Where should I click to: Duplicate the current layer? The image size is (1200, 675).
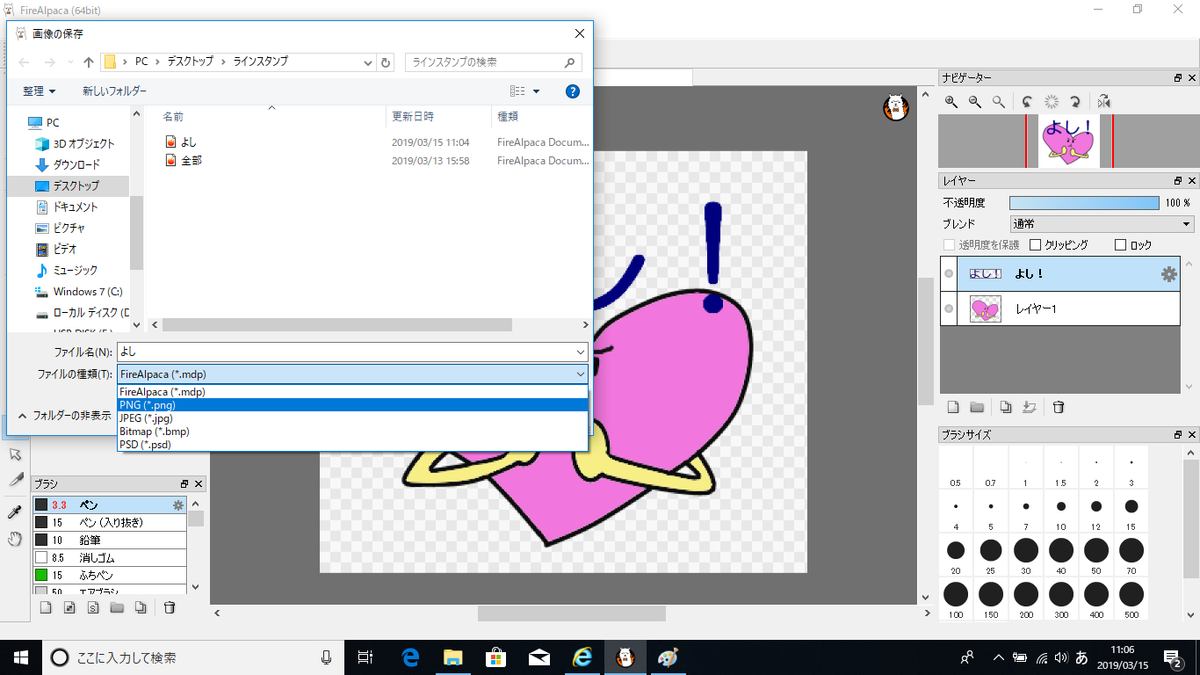click(x=1006, y=407)
